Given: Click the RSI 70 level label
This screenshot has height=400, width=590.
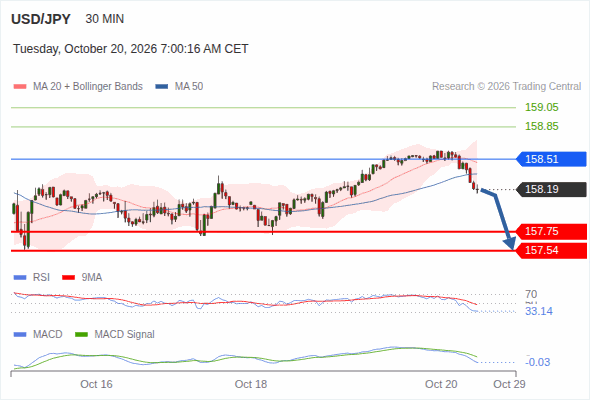Looking at the screenshot, I should tap(531, 294).
